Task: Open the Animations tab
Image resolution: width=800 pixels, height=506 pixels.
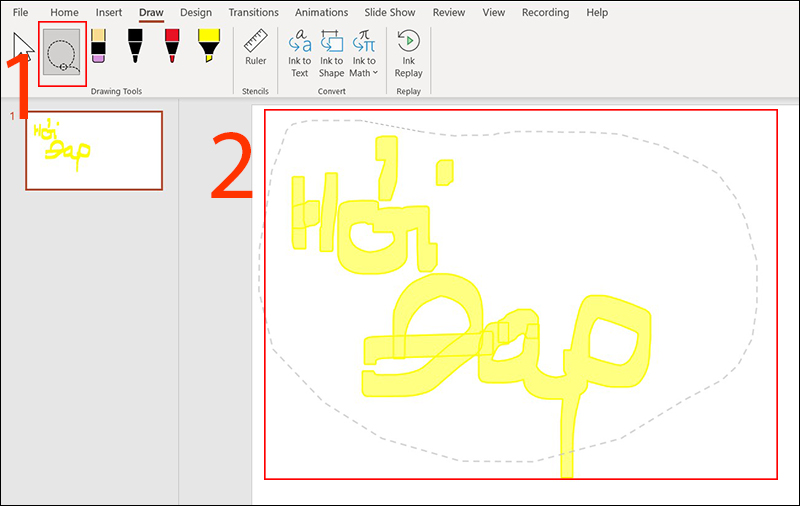Action: 322,13
